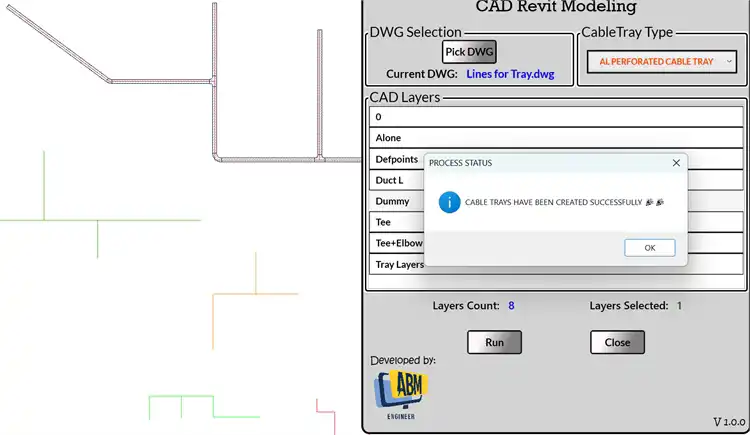Viewport: 750px width, 435px height.
Task: Choose the Tray Layers row
Action: tap(398, 264)
